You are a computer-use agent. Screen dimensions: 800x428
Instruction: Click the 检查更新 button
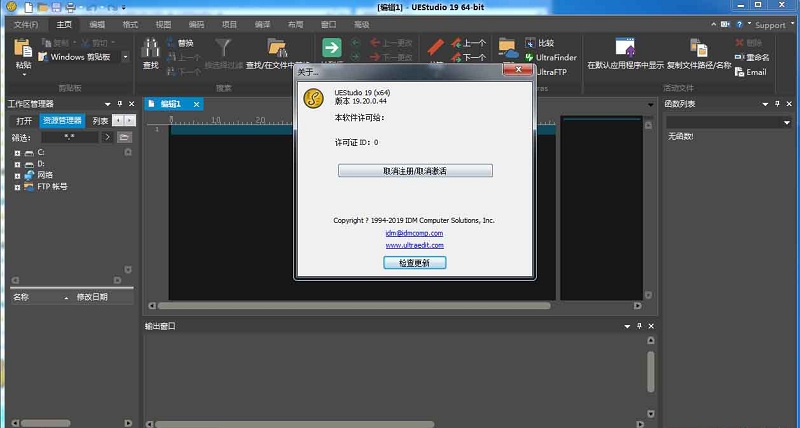coord(415,263)
